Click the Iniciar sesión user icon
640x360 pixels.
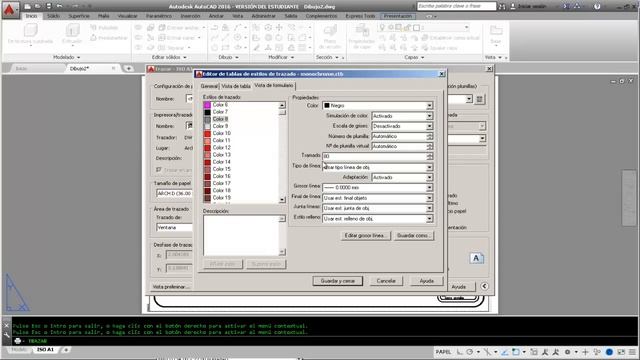coord(513,6)
